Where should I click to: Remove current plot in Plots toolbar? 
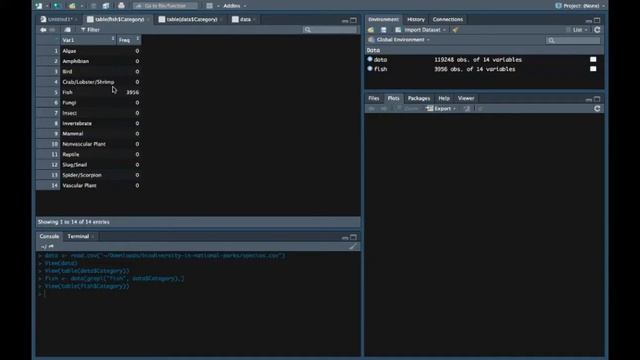click(x=467, y=109)
